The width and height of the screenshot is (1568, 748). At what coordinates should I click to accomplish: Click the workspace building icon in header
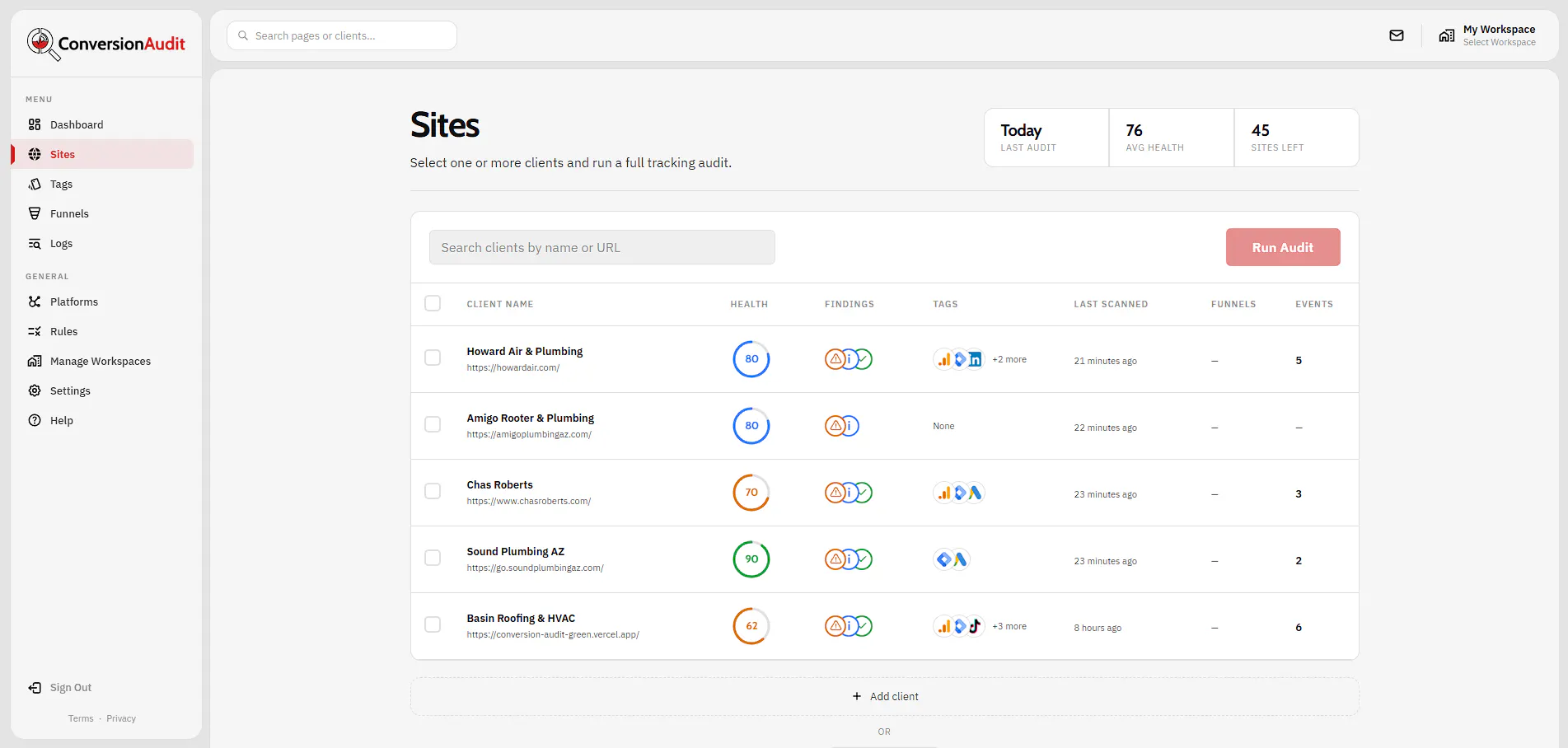click(1446, 35)
